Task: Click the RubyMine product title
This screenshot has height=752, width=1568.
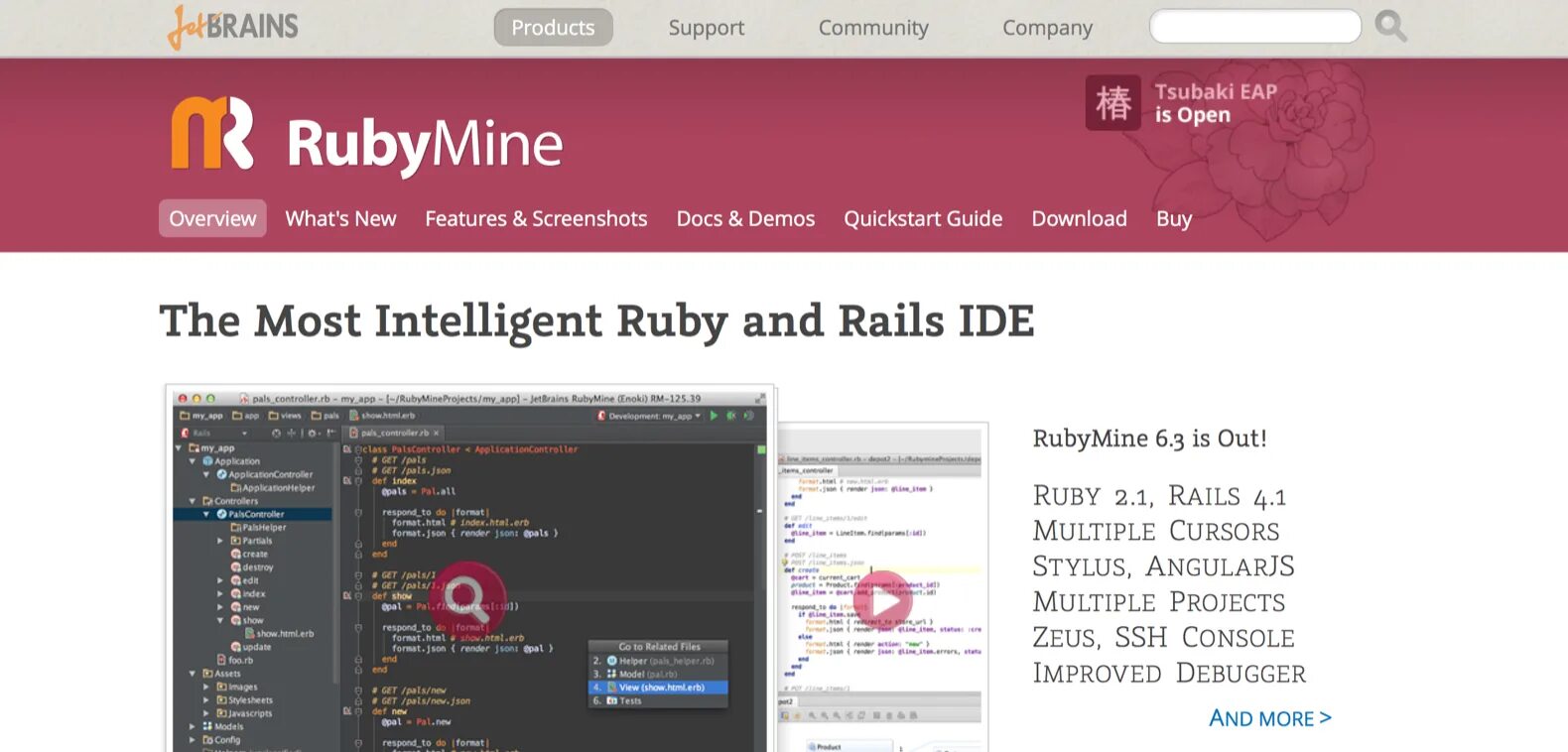Action: click(425, 145)
